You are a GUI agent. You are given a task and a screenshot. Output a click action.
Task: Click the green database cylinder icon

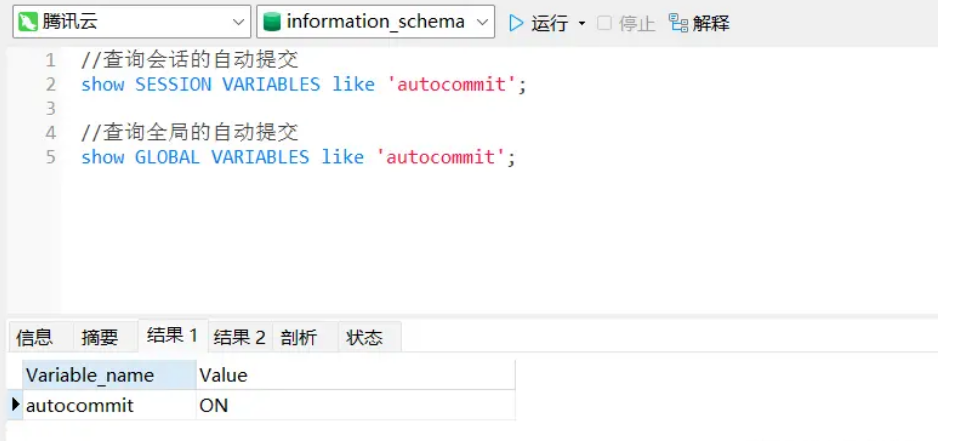pyautogui.click(x=271, y=22)
